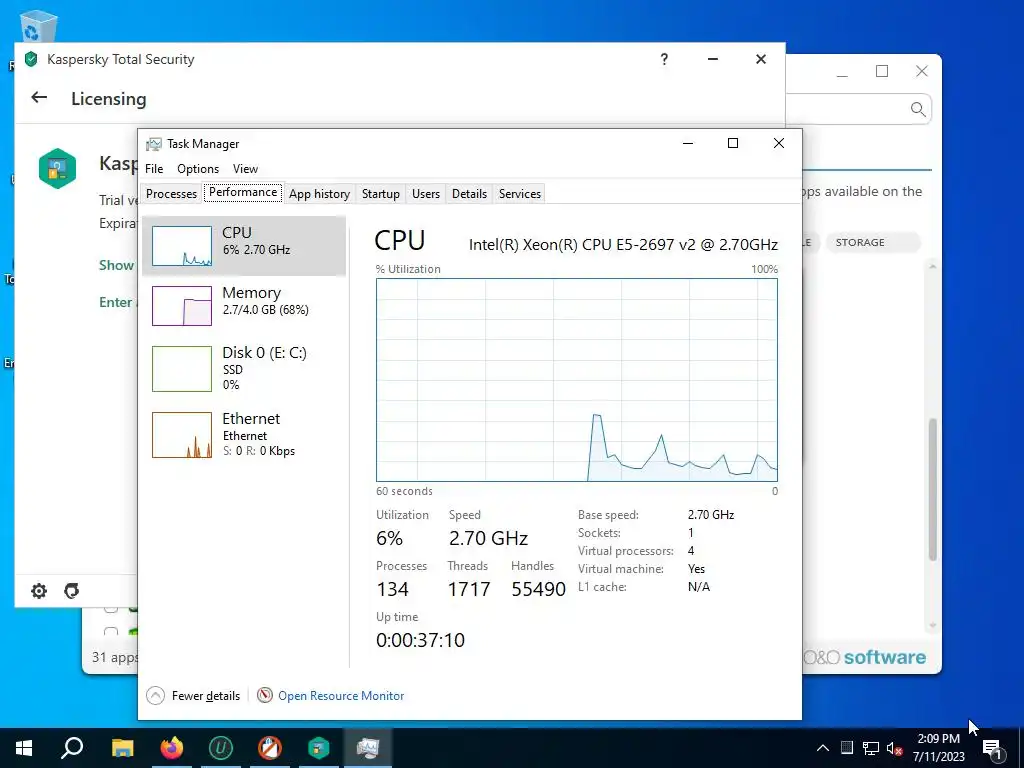The image size is (1024, 768).
Task: Open Kaspersky settings gear icon
Action: 39,591
